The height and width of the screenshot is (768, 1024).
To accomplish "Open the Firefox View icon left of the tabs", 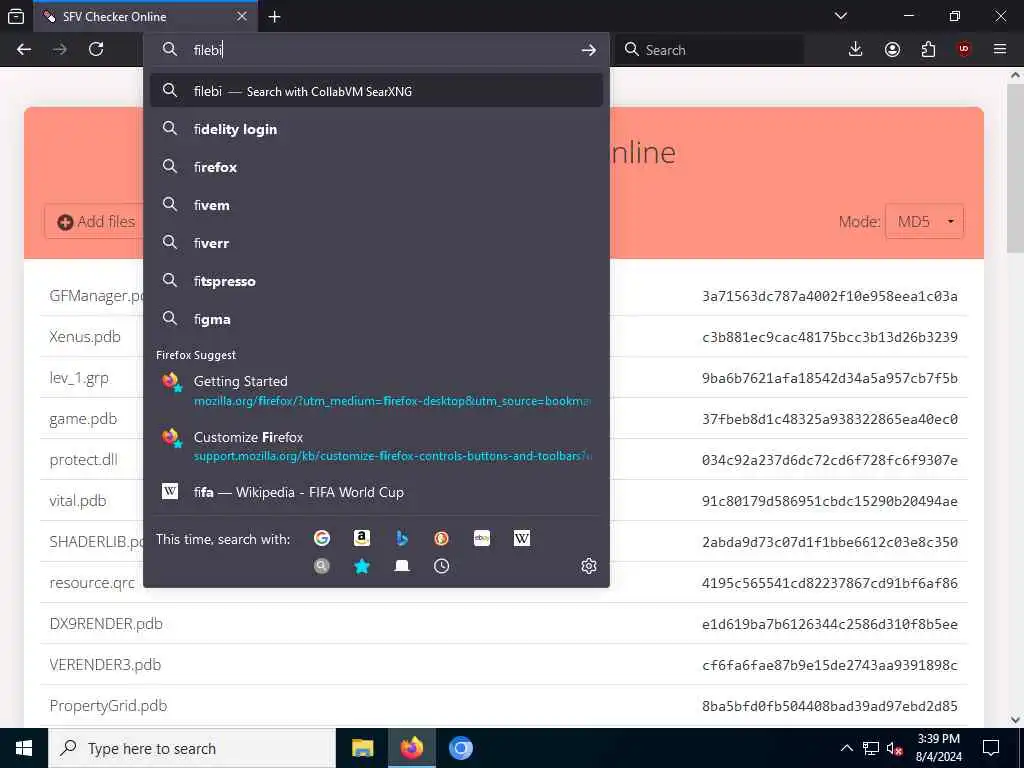I will point(16,16).
